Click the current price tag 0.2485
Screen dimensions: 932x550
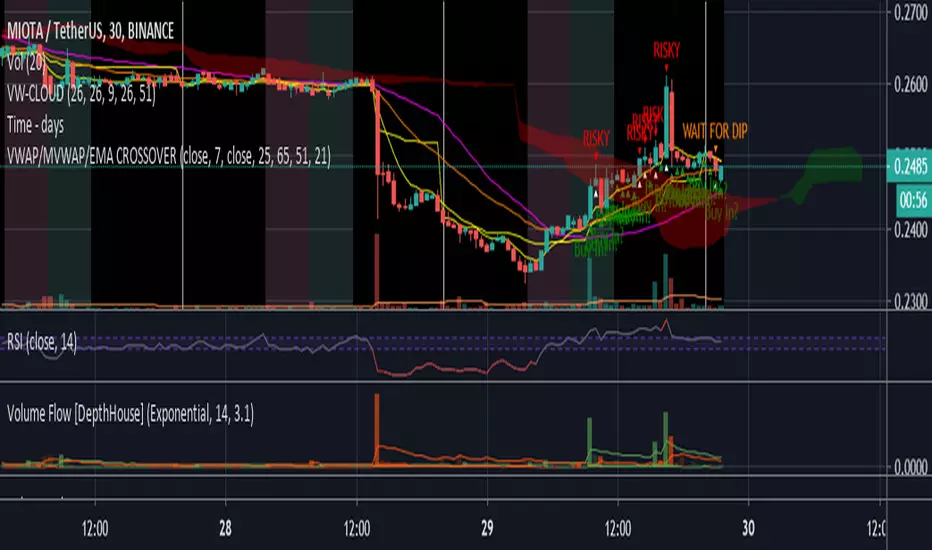pos(909,166)
